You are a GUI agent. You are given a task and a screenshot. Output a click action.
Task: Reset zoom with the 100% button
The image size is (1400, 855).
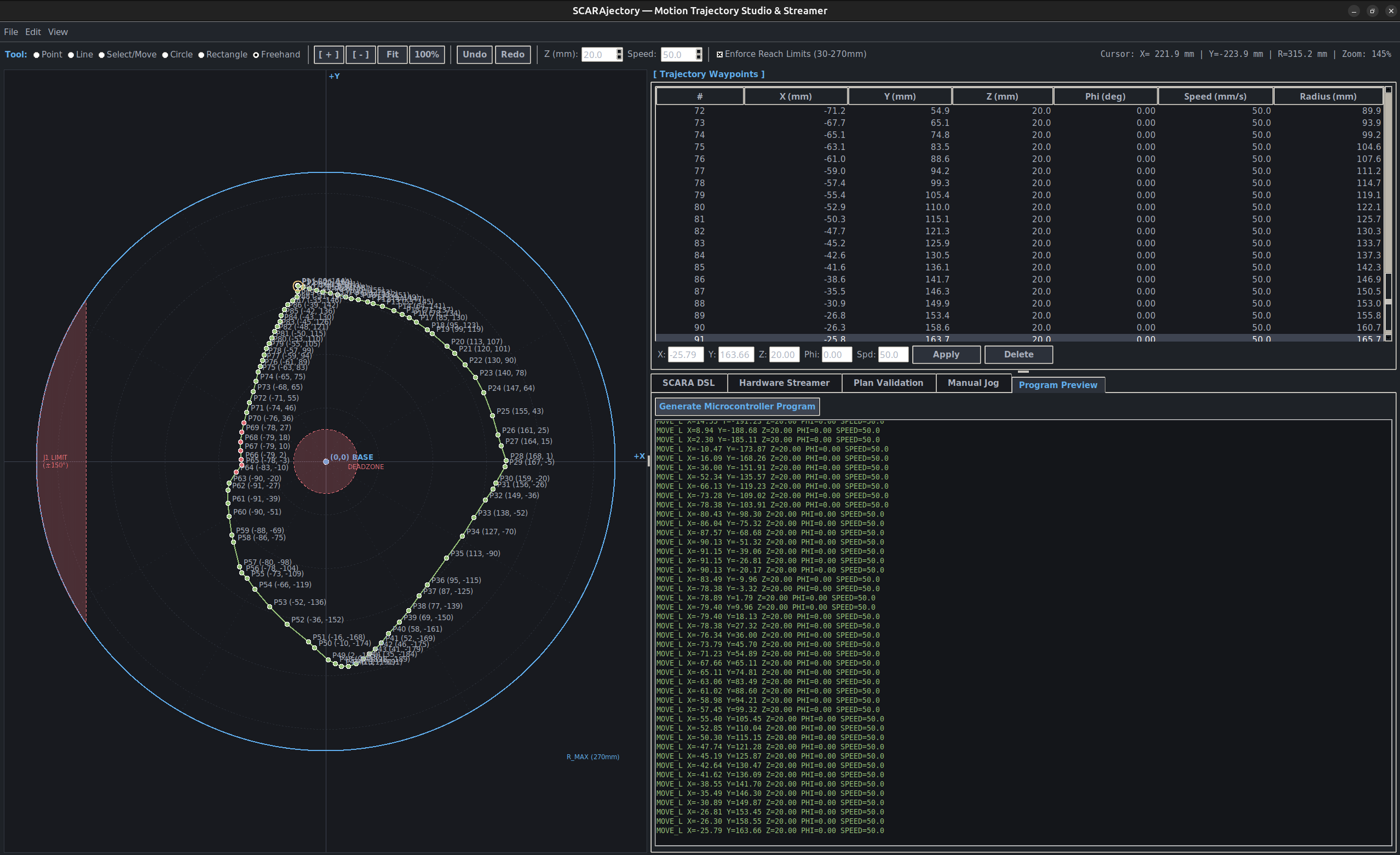point(427,55)
